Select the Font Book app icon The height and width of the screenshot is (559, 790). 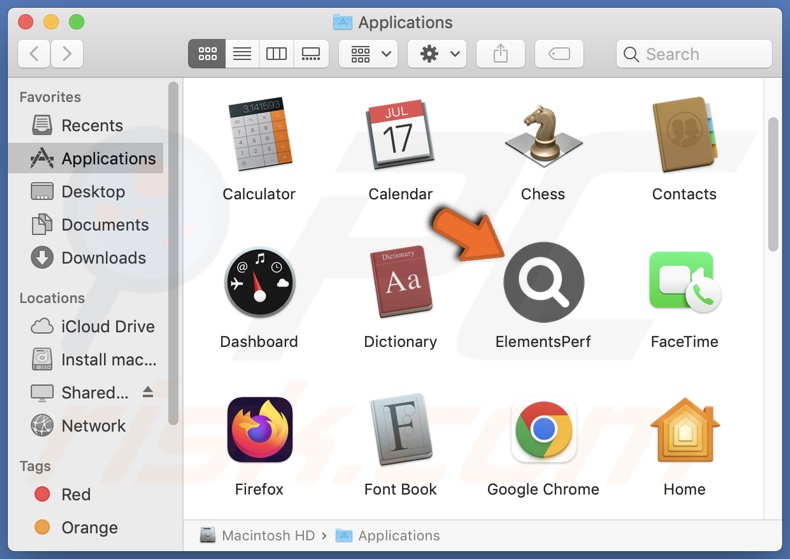point(401,430)
